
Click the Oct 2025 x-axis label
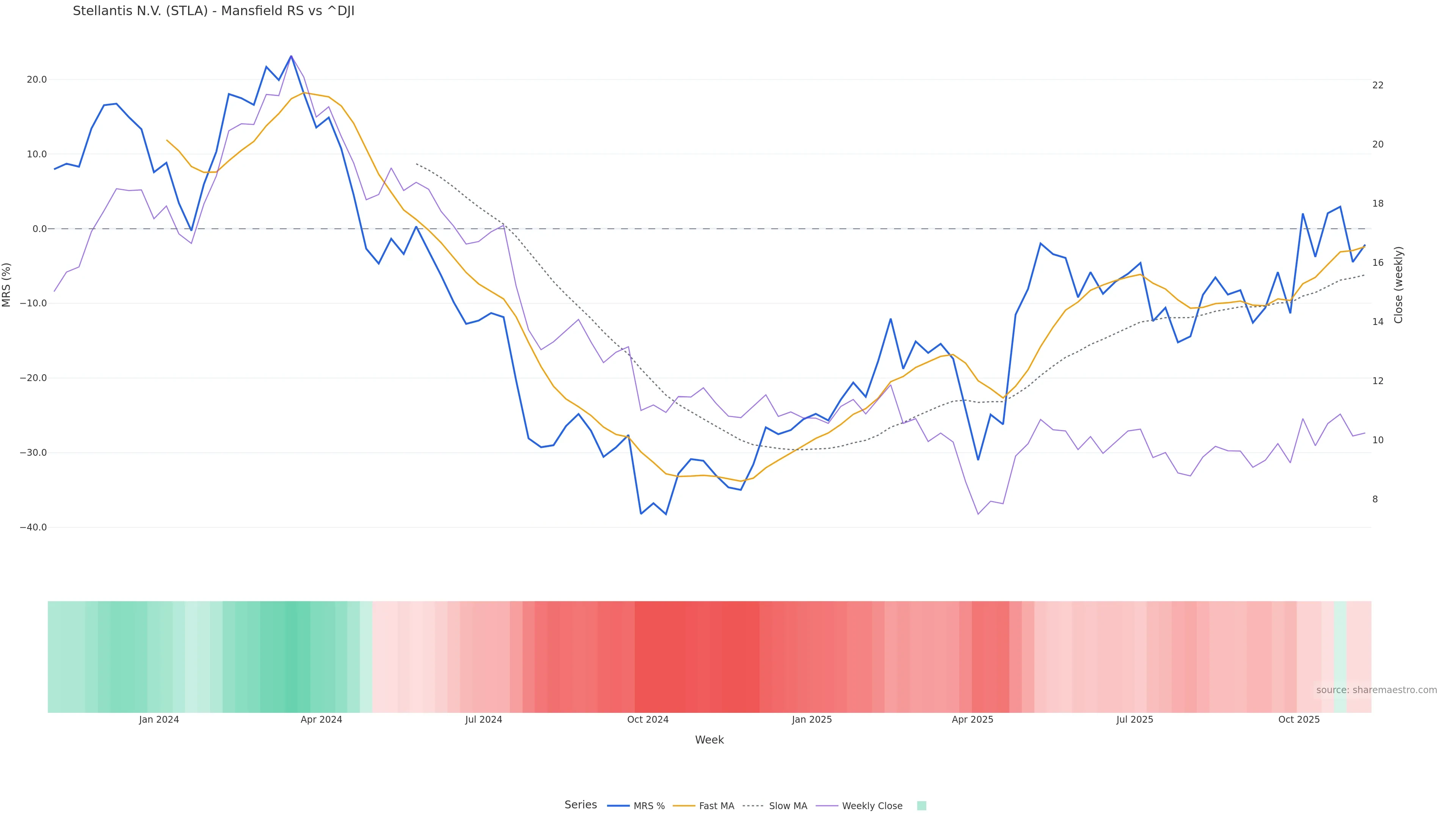tap(1299, 720)
